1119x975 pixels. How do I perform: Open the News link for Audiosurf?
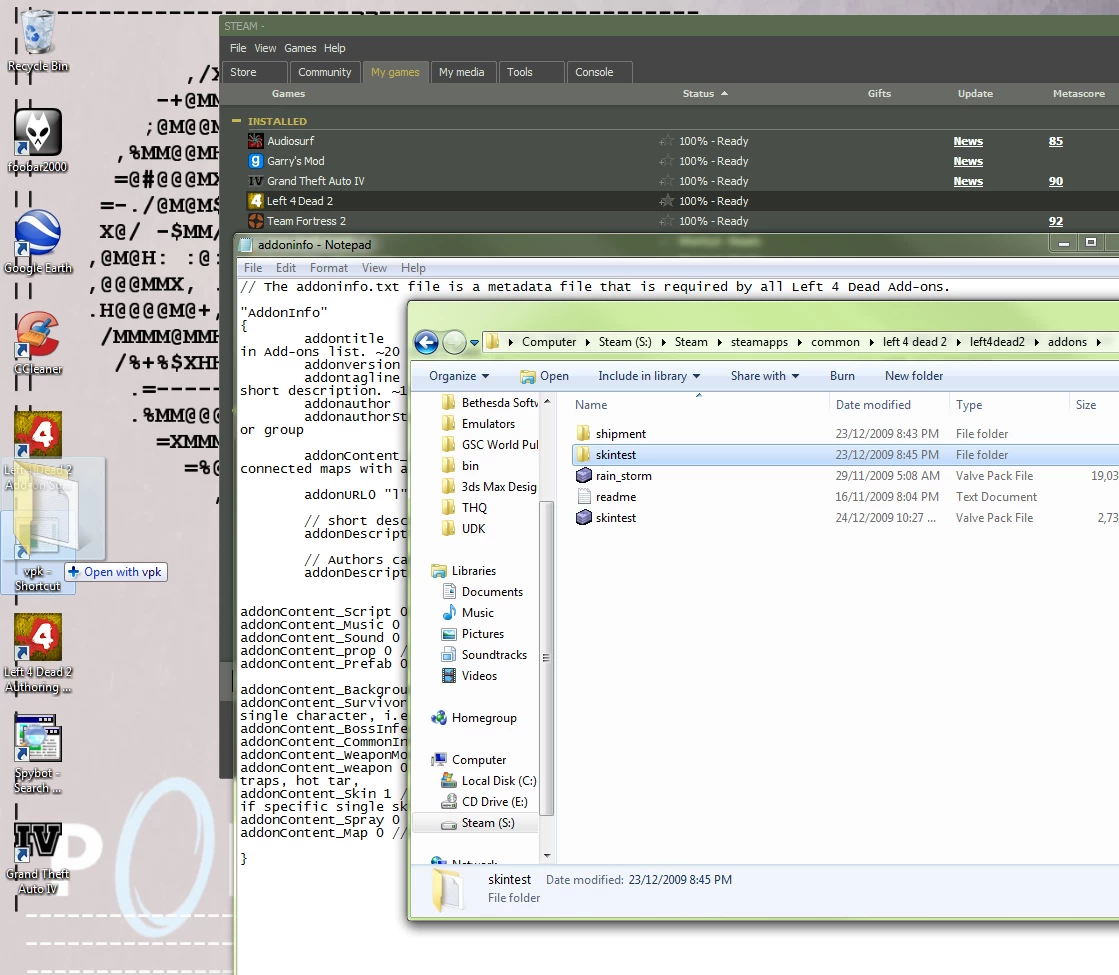pyautogui.click(x=968, y=141)
